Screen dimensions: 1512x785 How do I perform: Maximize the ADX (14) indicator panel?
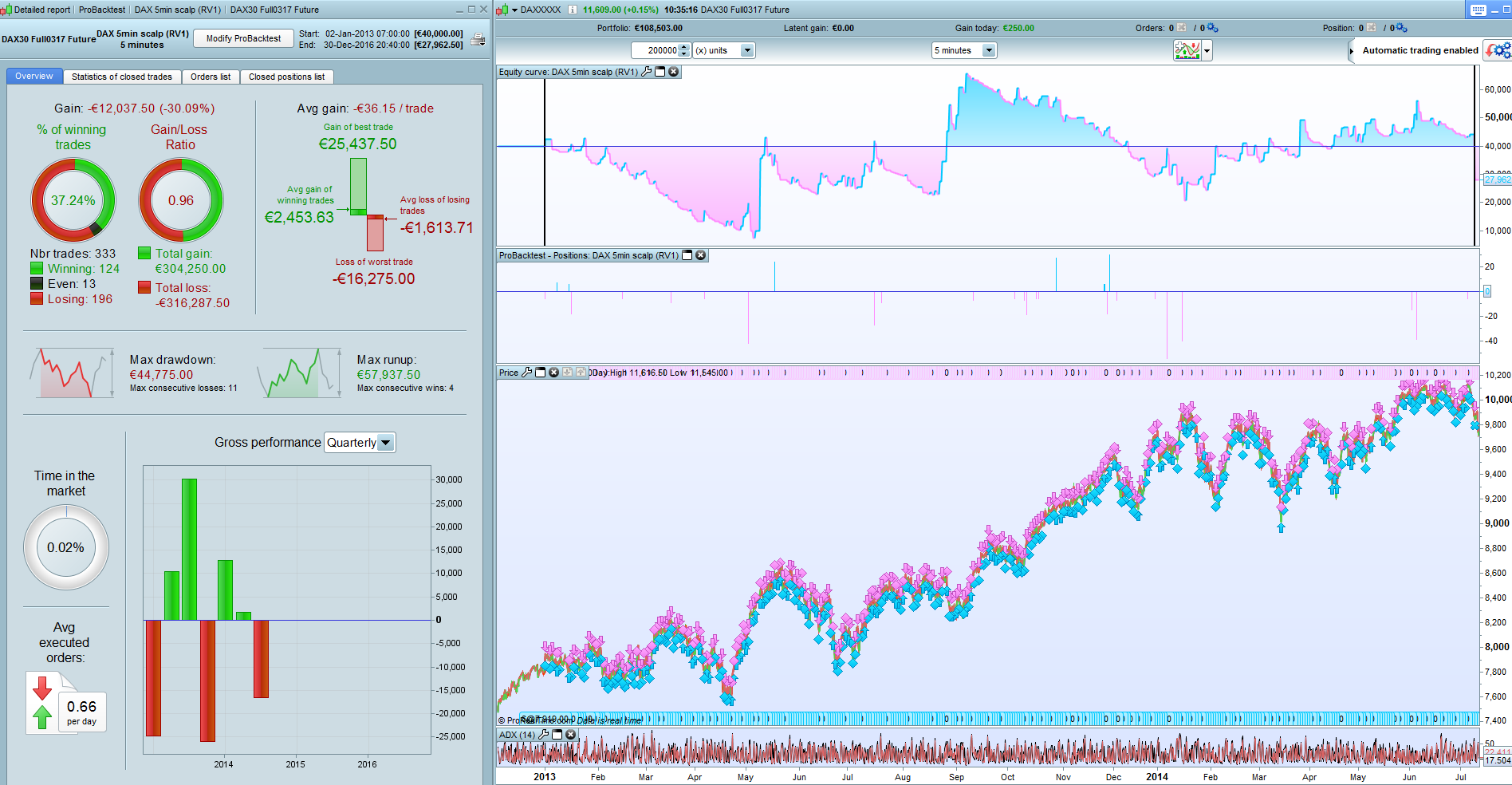557,735
